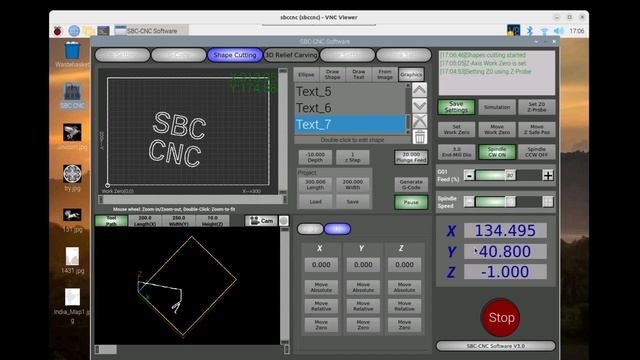Image resolution: width=640 pixels, height=360 pixels.
Task: Open the web browser globe icon in taskbar
Action: coord(74,31)
